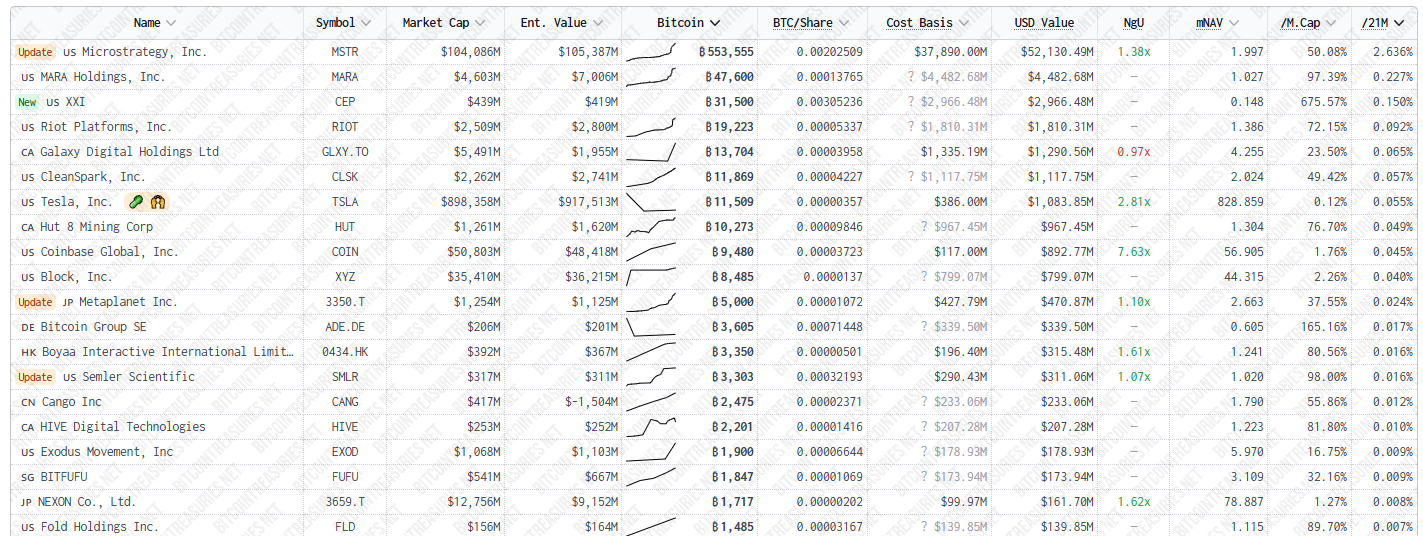Open the Fold Holdings Inc. link
Viewport: 1423px width, 536px height.
99,527
